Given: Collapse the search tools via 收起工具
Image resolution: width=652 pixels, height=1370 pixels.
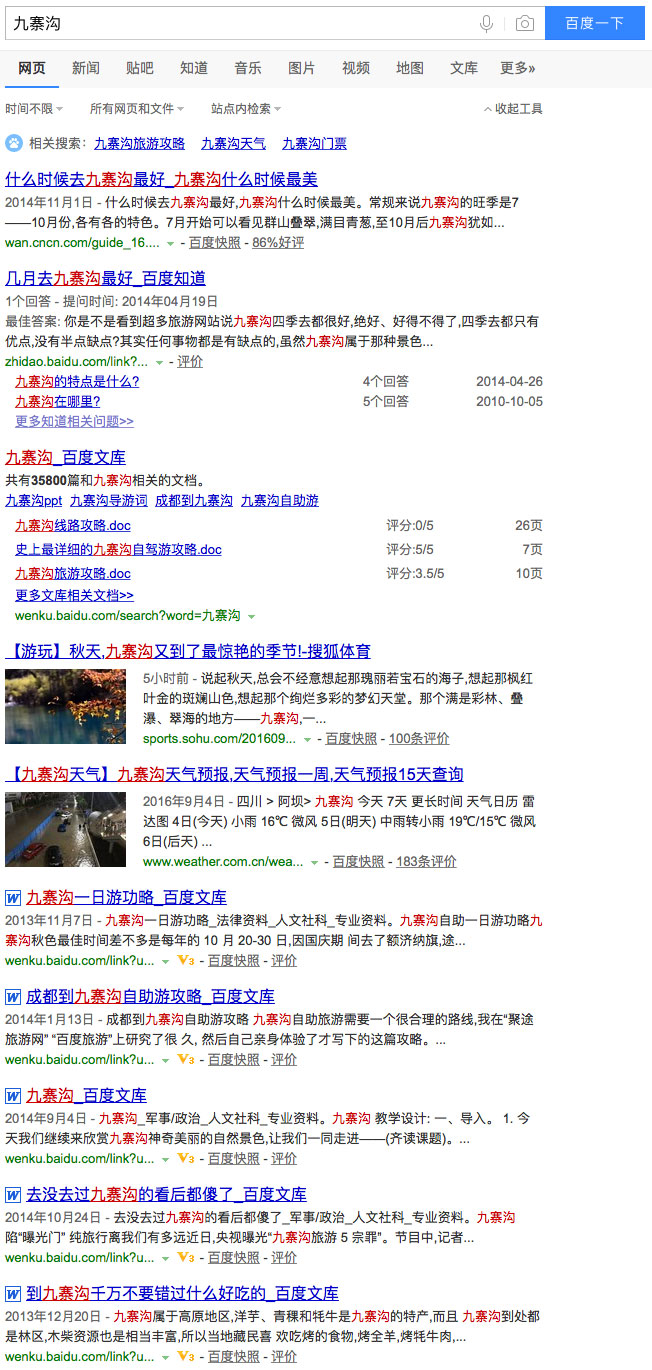Looking at the screenshot, I should pyautogui.click(x=513, y=108).
